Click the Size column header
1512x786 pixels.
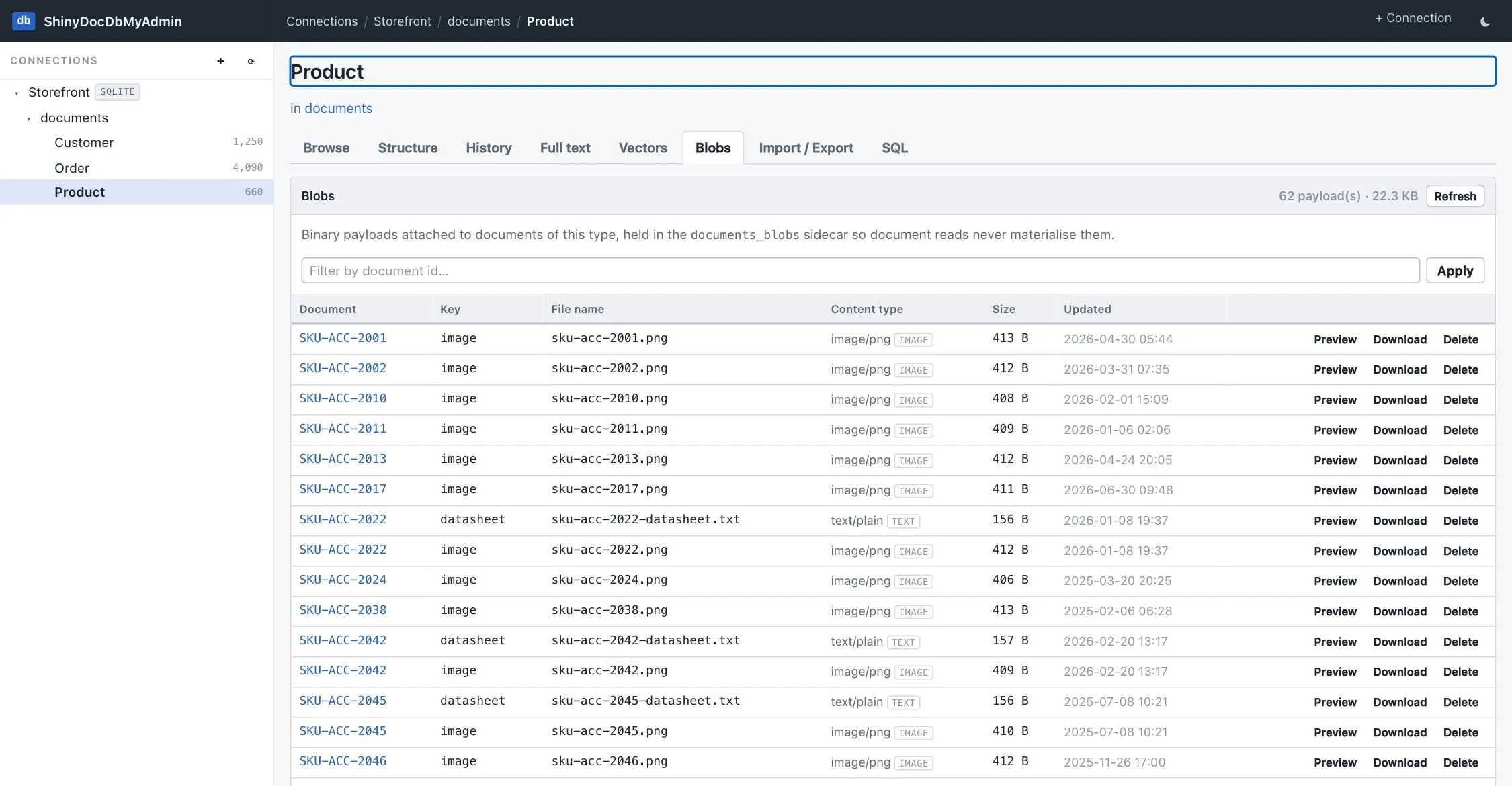pos(1003,309)
